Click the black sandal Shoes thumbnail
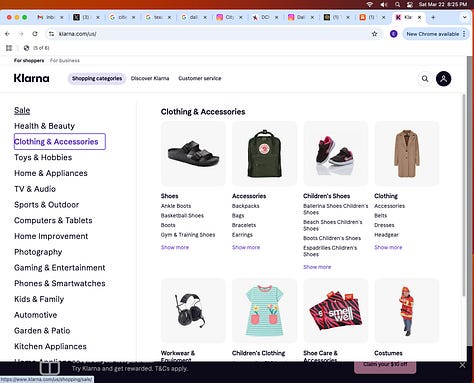 [193, 154]
